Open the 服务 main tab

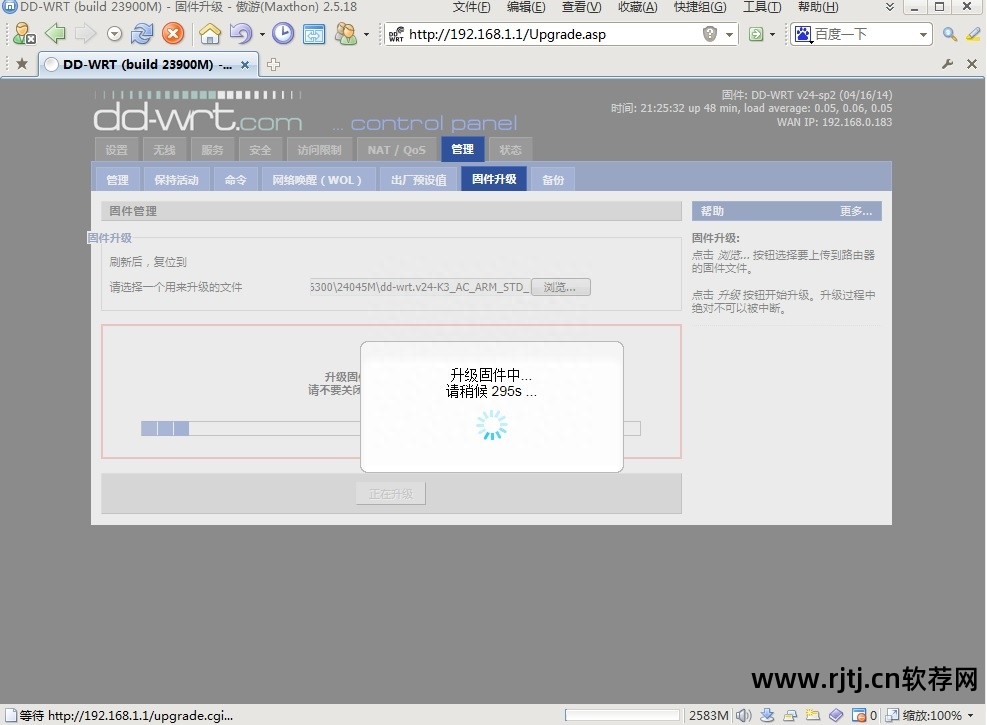point(212,150)
